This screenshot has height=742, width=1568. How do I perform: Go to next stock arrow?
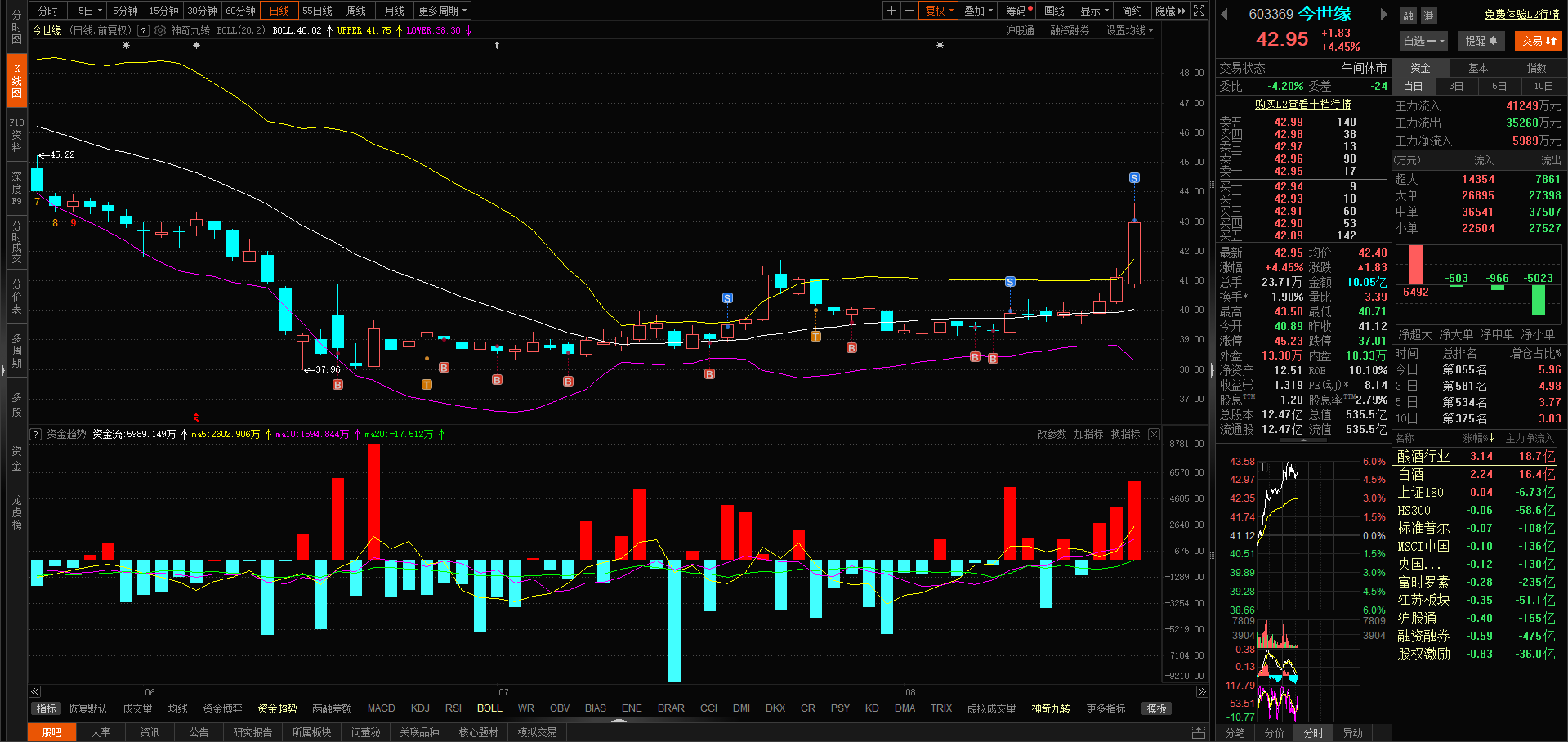tap(1383, 14)
